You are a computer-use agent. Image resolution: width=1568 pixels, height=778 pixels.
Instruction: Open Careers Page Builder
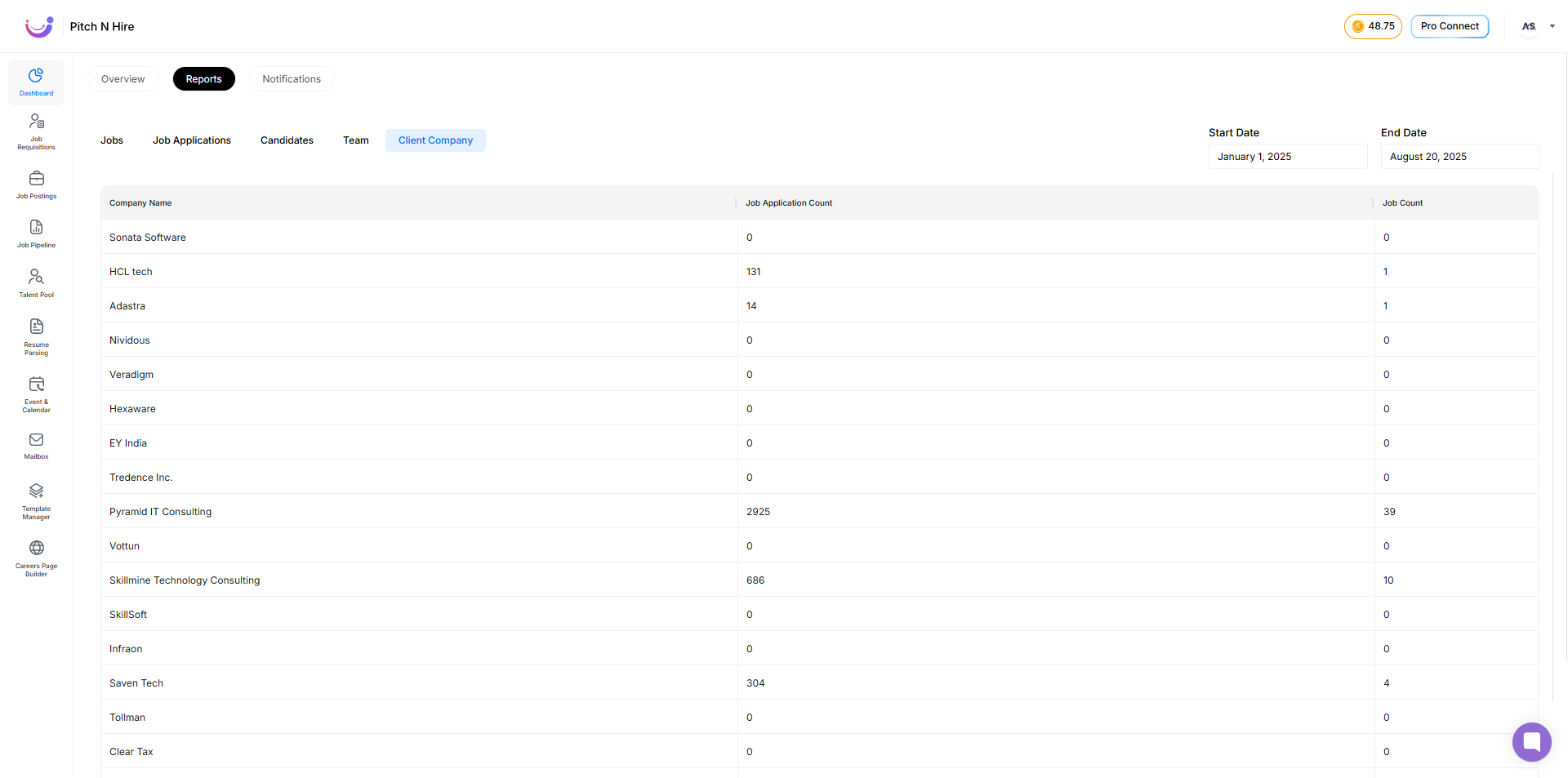[x=36, y=558]
